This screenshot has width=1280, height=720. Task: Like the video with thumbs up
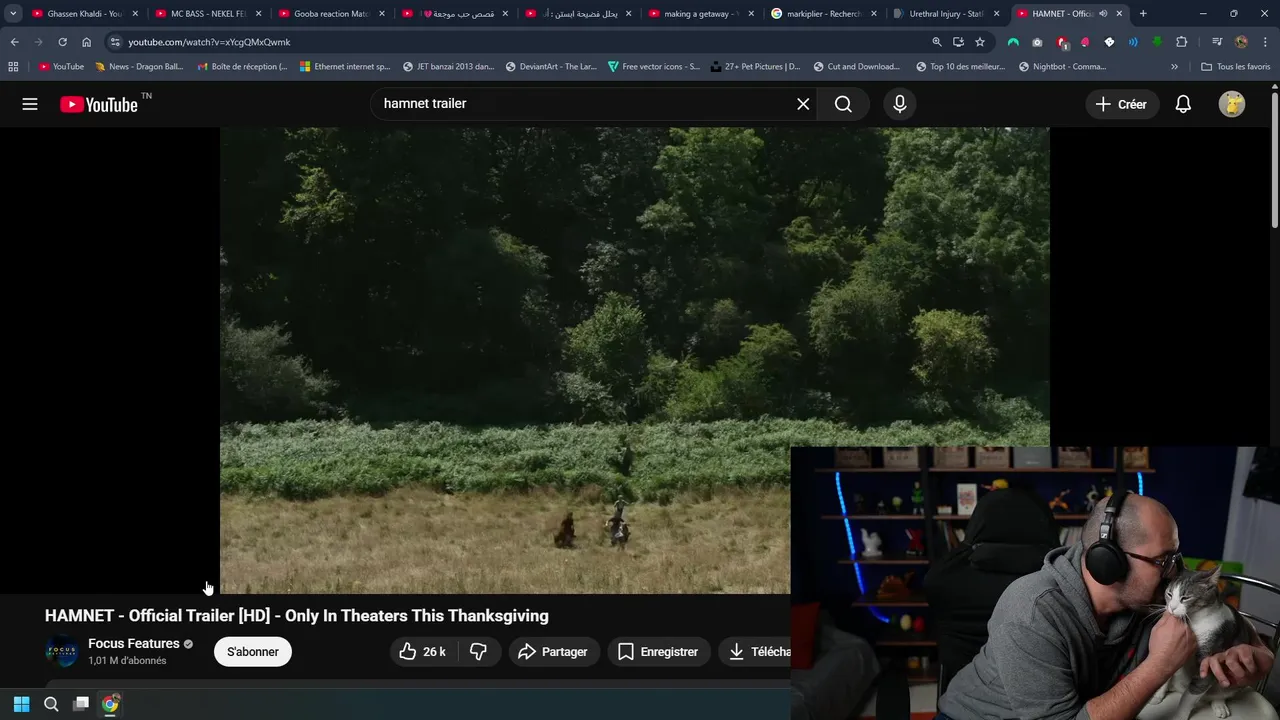(x=422, y=652)
